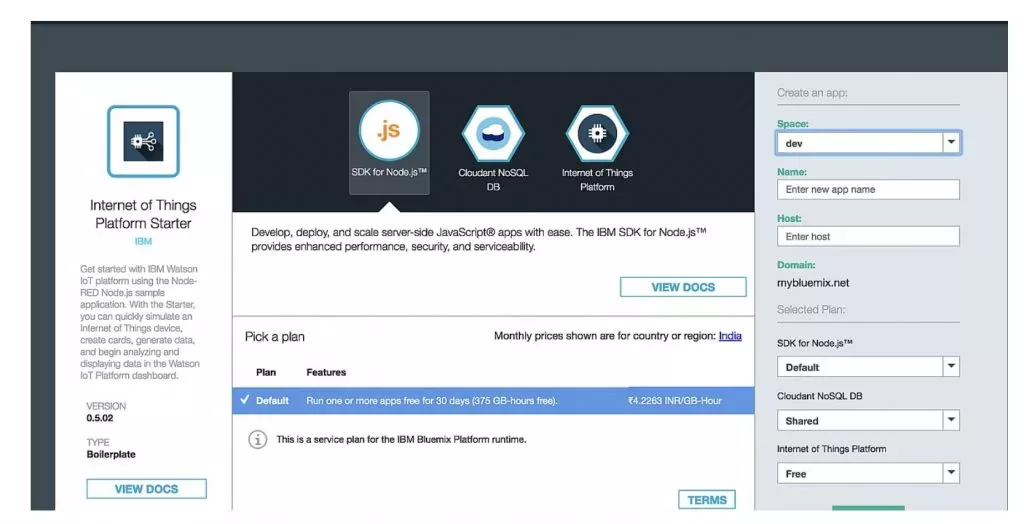Expand the SDK for Node.js plan dropdown
This screenshot has width=1024, height=524.
click(868, 367)
